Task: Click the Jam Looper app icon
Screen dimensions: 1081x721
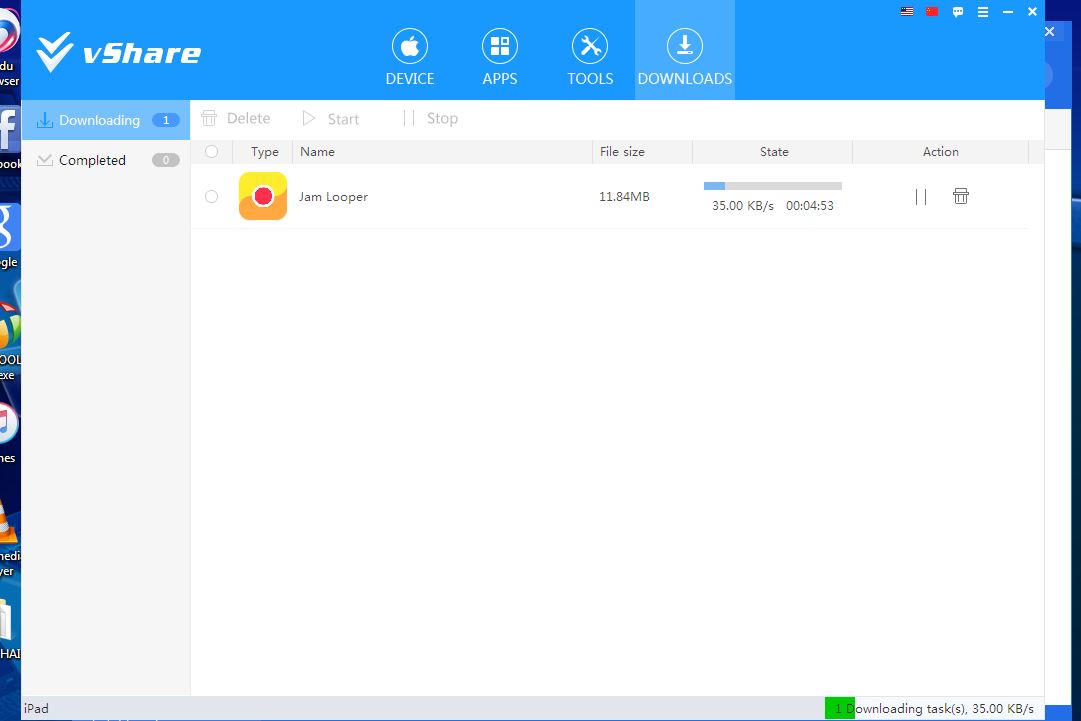Action: tap(263, 196)
